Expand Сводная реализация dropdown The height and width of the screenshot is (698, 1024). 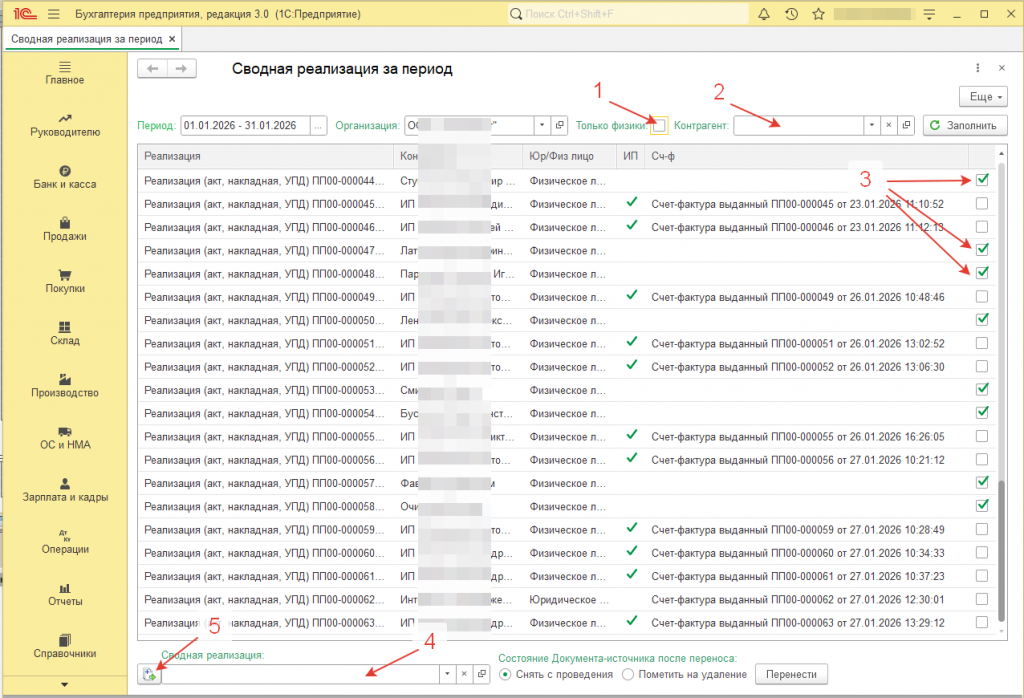447,674
